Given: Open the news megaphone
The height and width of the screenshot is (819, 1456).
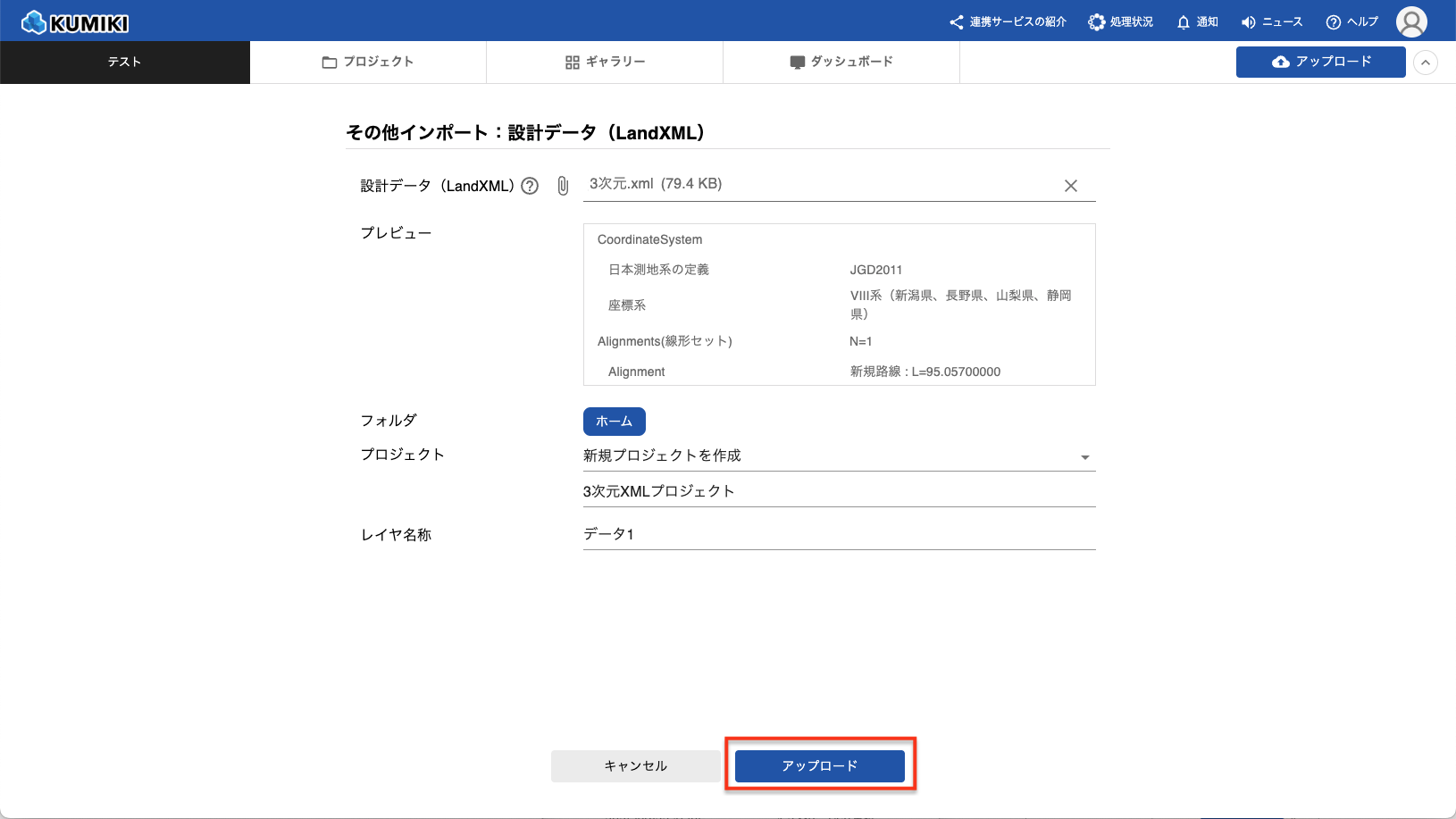Looking at the screenshot, I should point(1272,22).
